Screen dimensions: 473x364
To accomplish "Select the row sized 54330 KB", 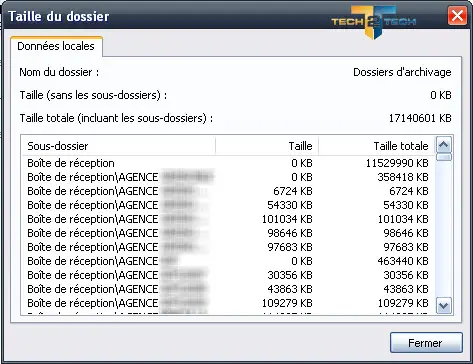I will click(228, 205).
